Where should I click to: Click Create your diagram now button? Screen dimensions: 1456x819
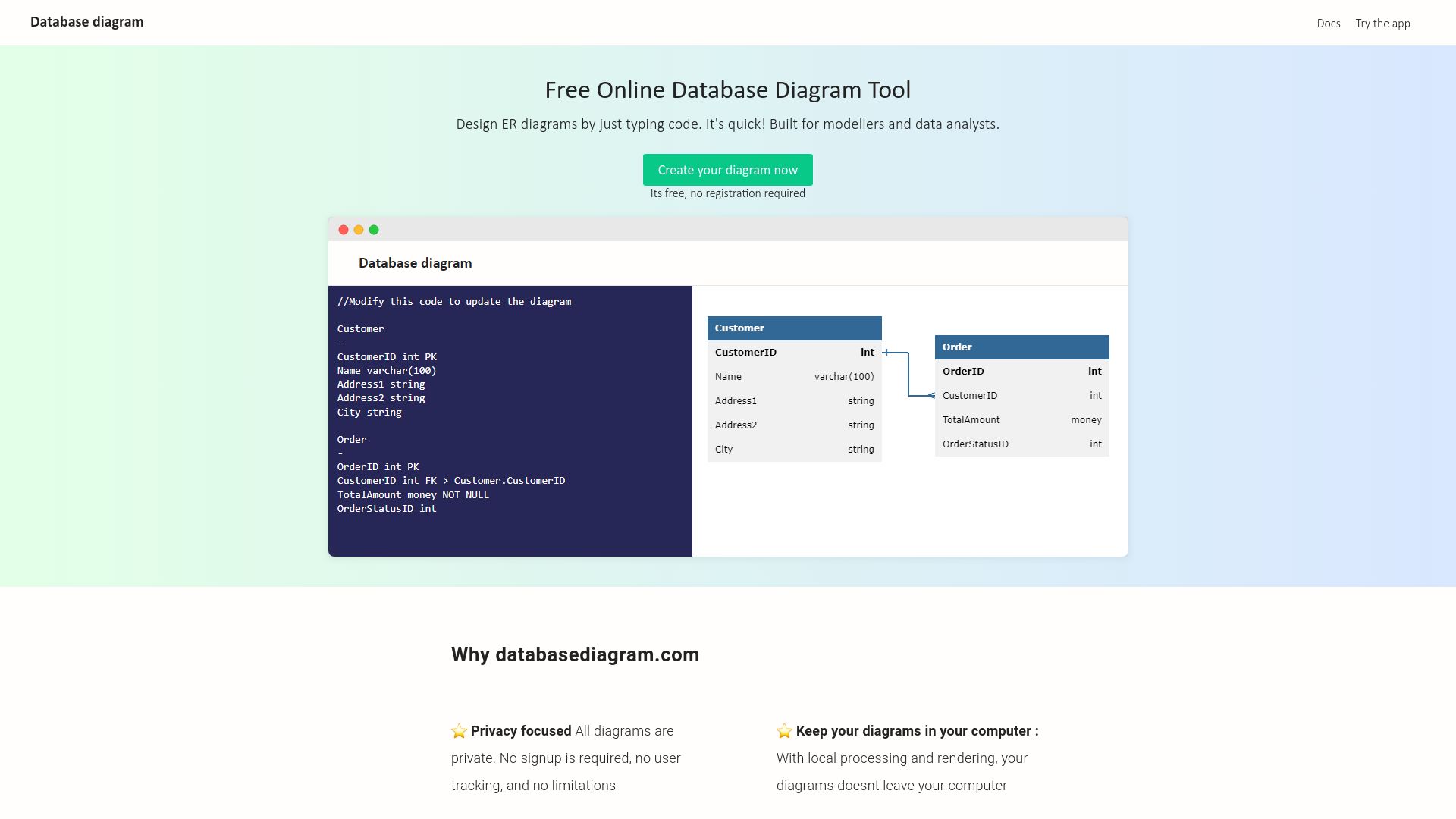pyautogui.click(x=728, y=170)
